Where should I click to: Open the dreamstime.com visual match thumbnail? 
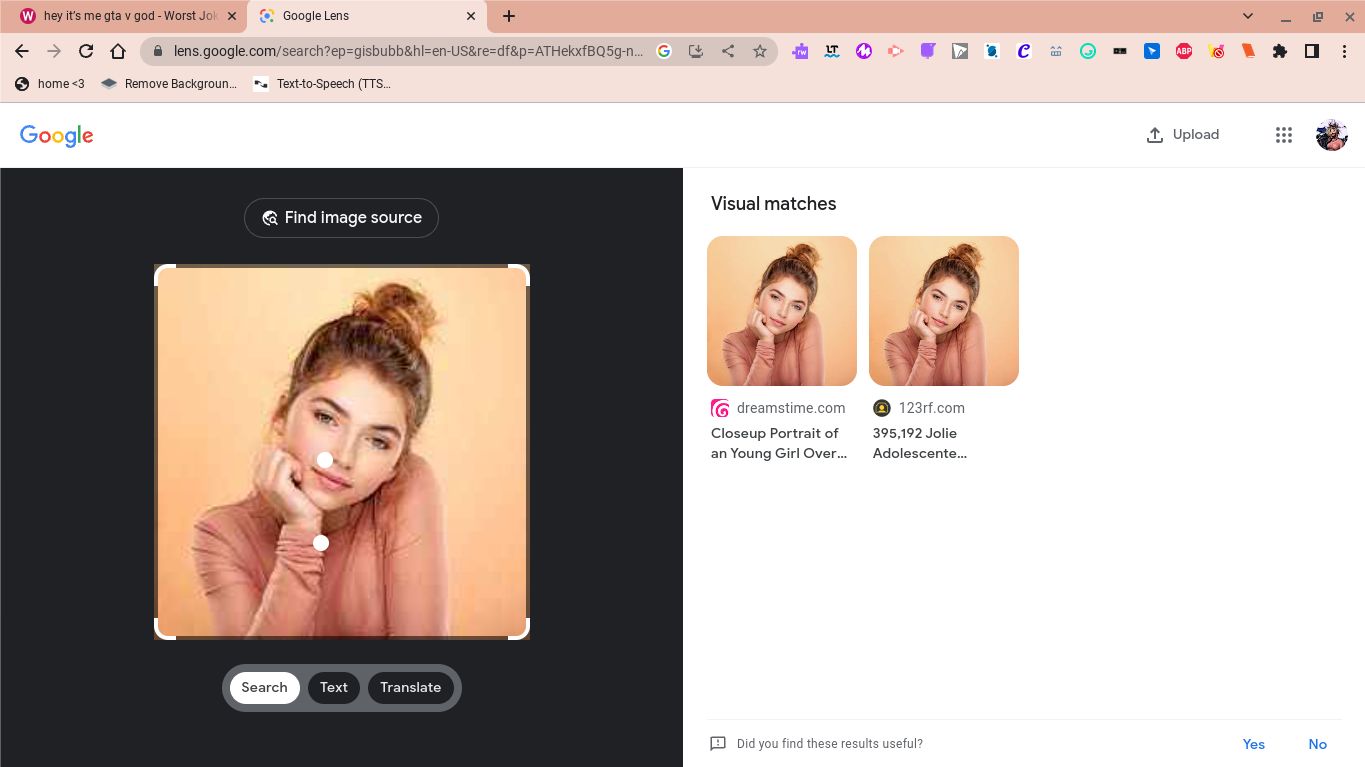point(781,311)
